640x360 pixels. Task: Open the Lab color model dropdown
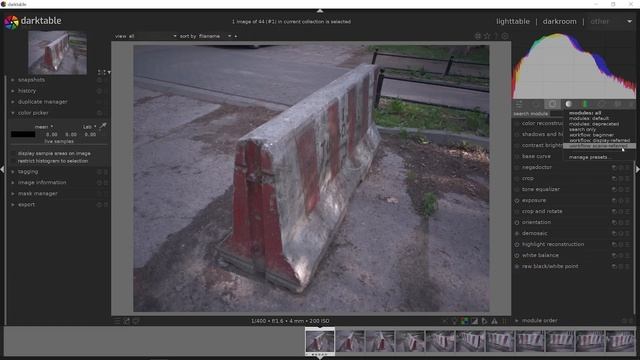[x=89, y=127]
